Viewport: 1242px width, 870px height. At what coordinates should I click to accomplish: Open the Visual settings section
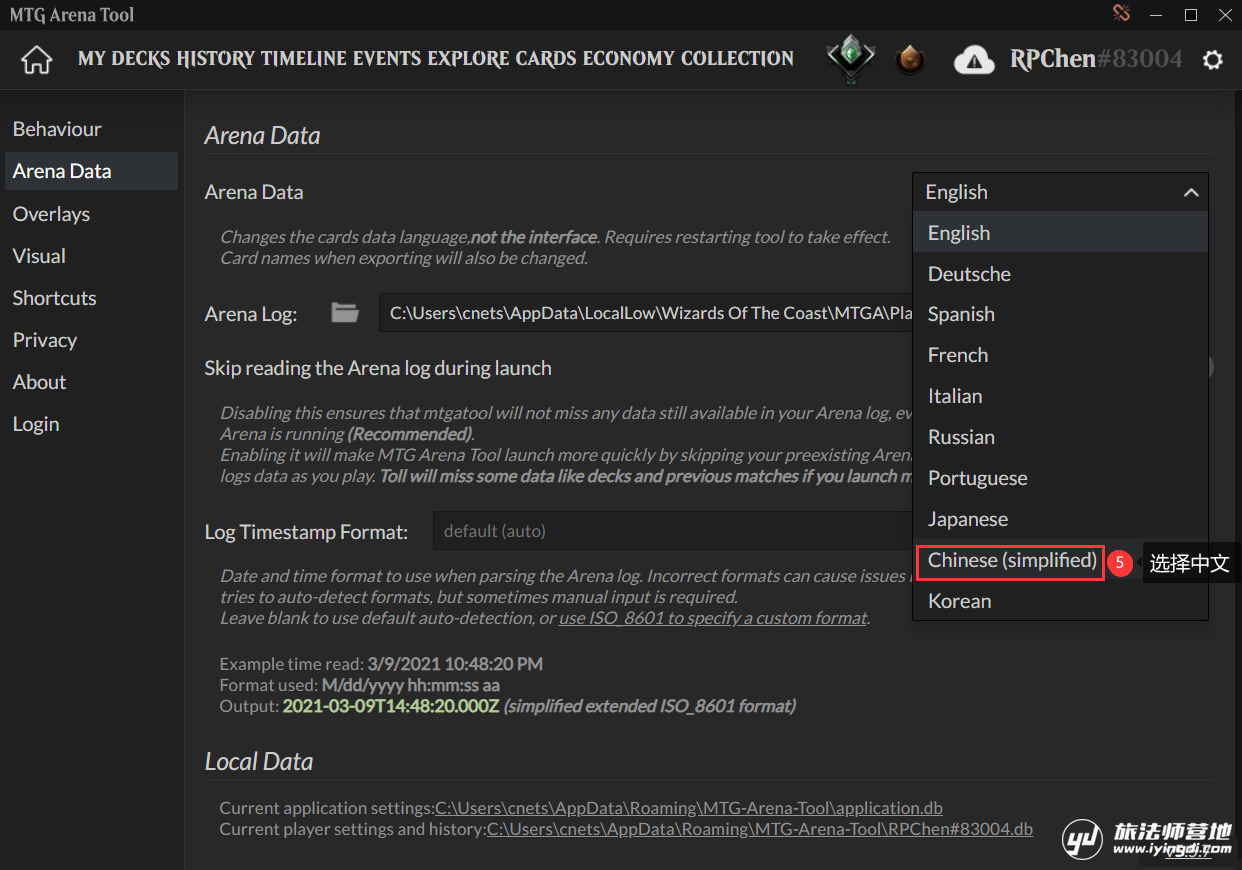coord(91,256)
